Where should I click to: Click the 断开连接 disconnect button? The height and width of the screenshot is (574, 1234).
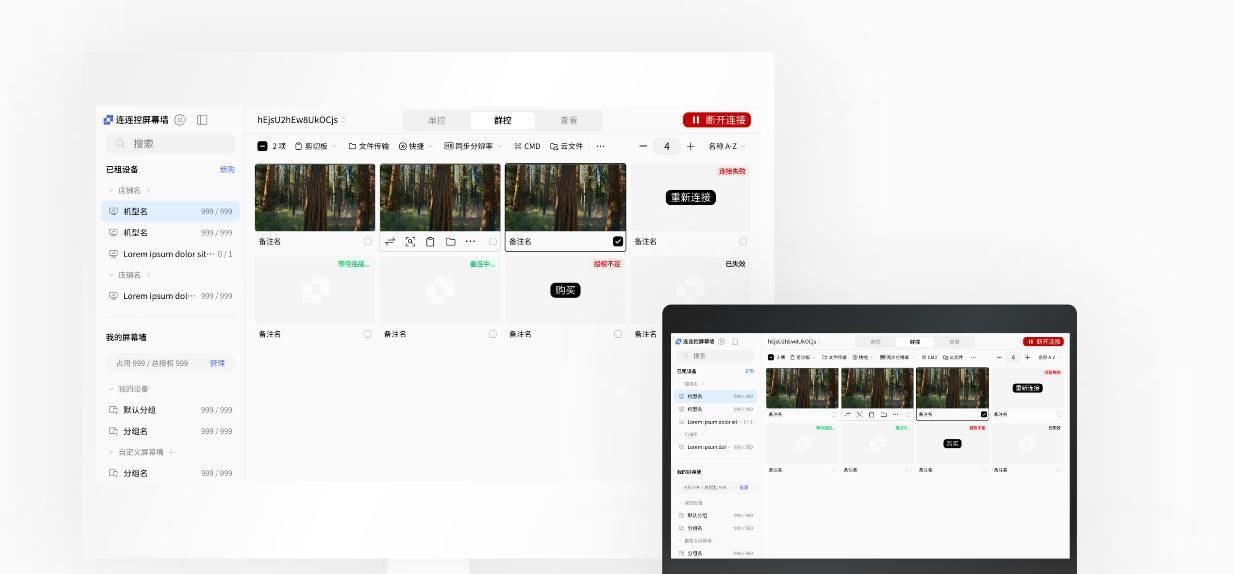[717, 120]
